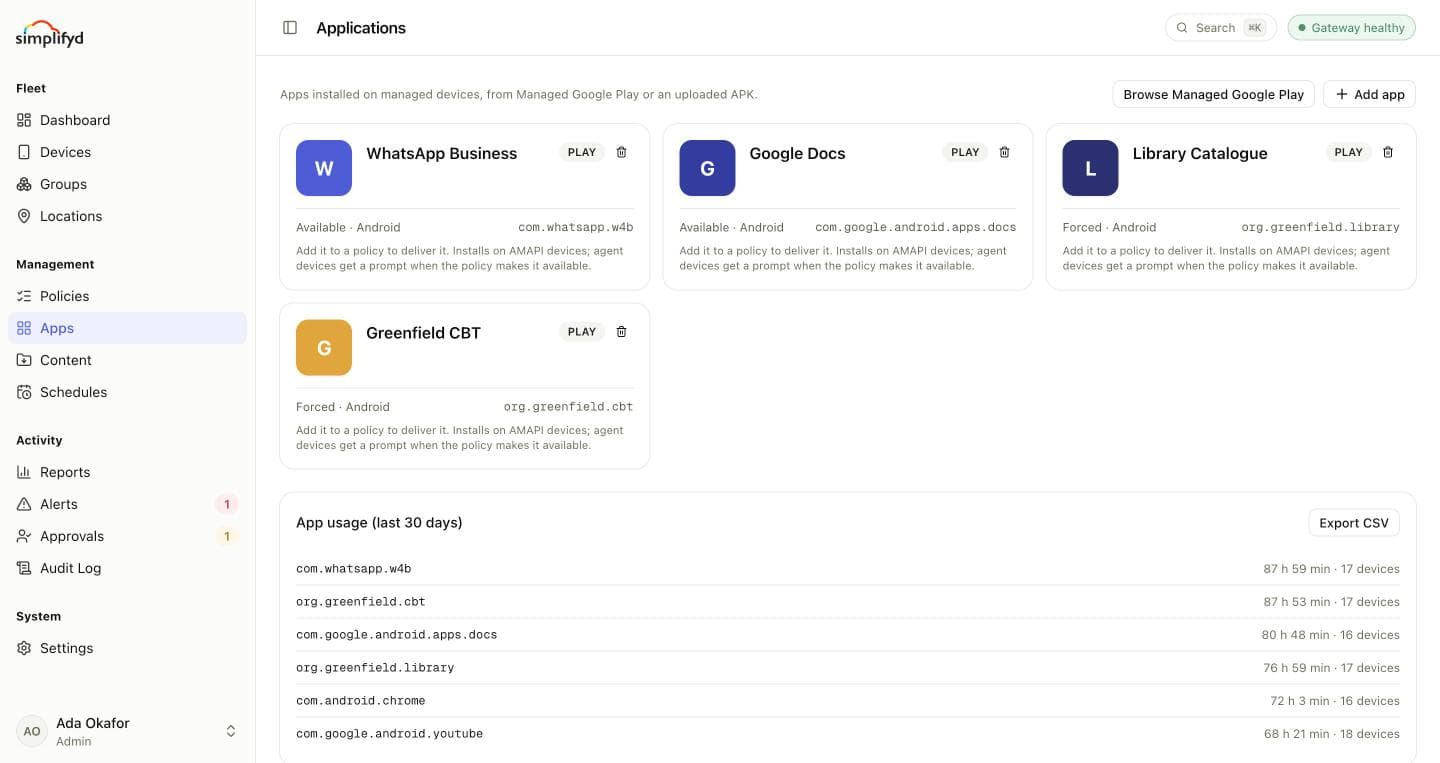Click the org.greenfield.library usage row
The width and height of the screenshot is (1440, 763).
[x=848, y=668]
